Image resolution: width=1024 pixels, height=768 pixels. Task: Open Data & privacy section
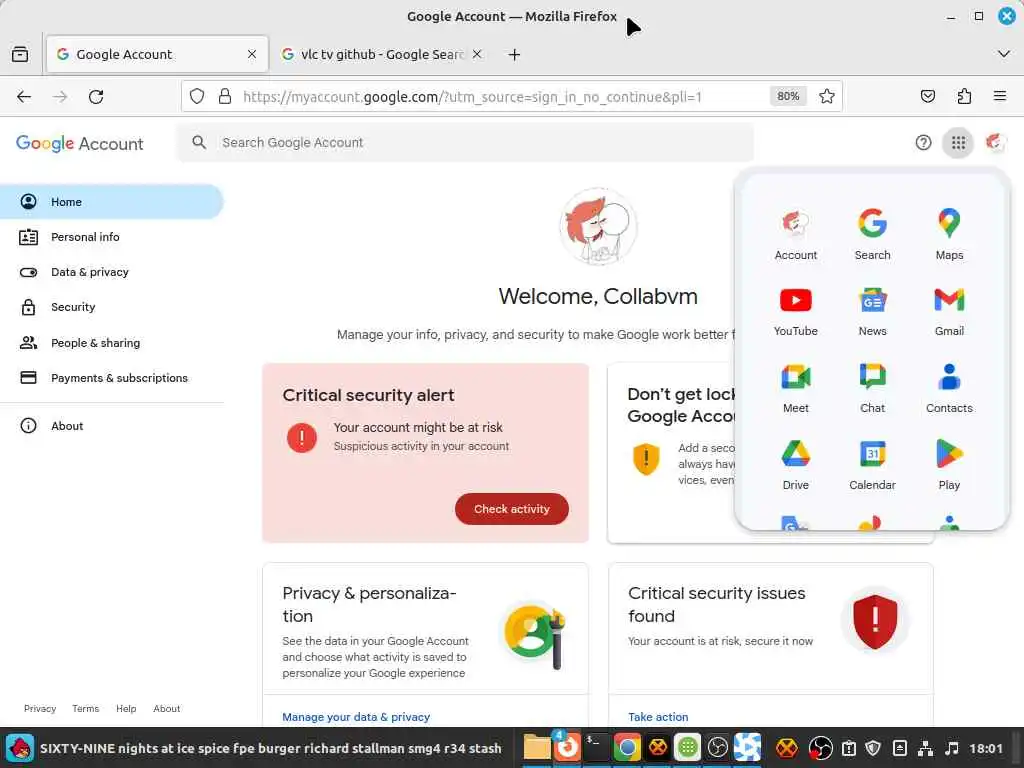coord(112,272)
